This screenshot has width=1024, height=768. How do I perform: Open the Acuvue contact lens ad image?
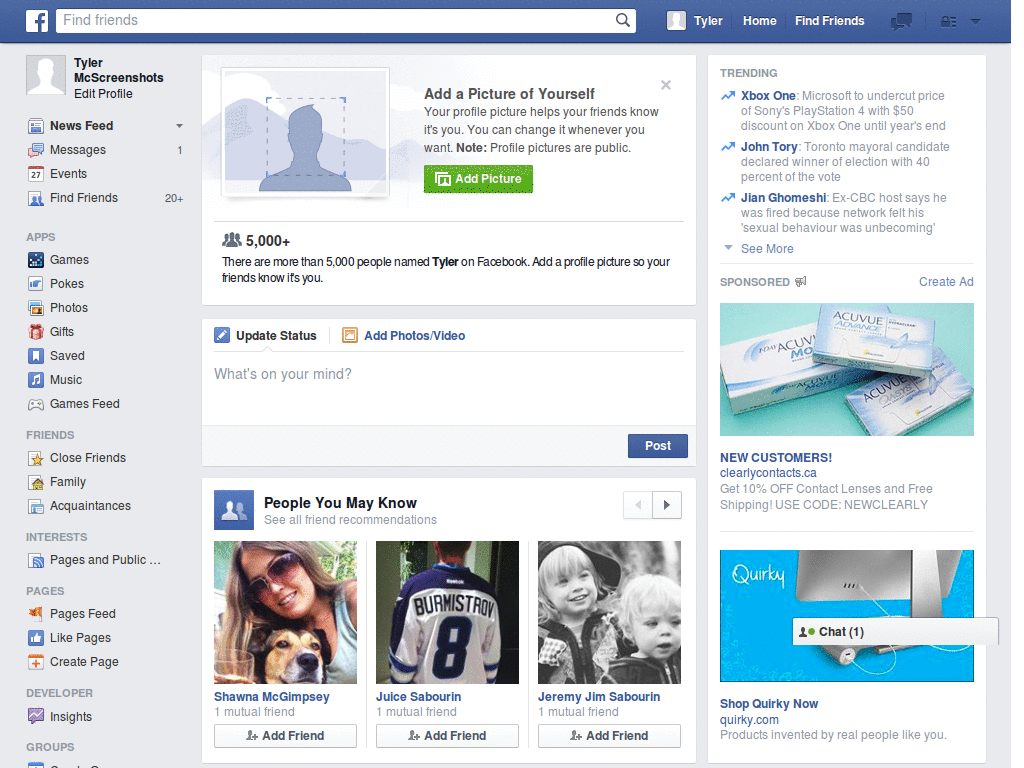pyautogui.click(x=846, y=370)
